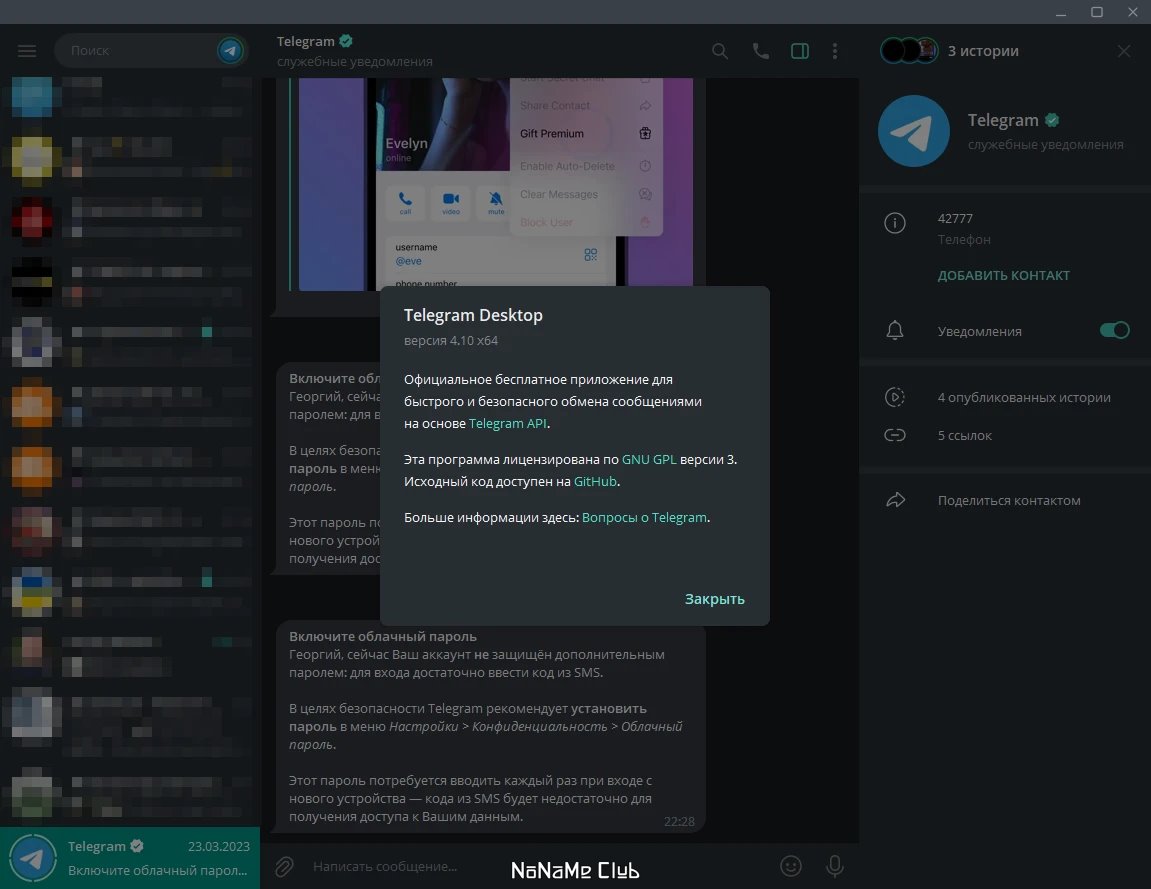
Task: Maximize the Telegram window
Action: pyautogui.click(x=1097, y=12)
